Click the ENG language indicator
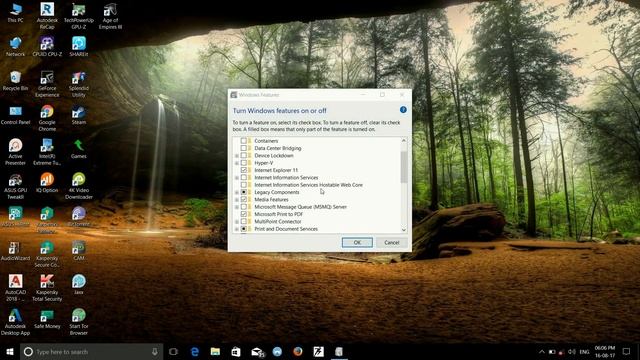The height and width of the screenshot is (360, 640). [584, 351]
